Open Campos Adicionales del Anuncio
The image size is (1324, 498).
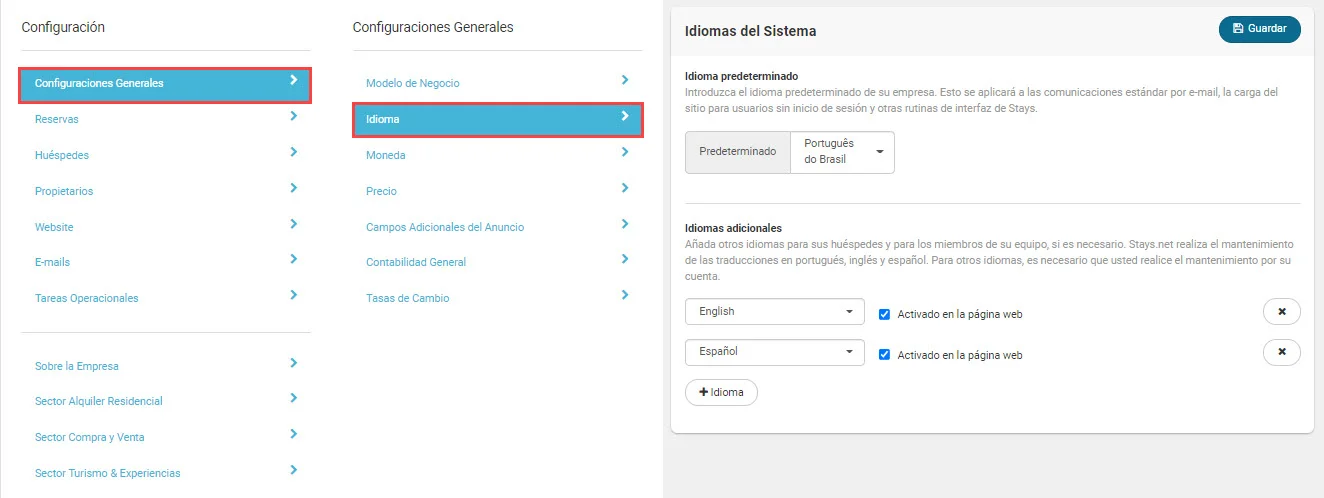point(445,227)
